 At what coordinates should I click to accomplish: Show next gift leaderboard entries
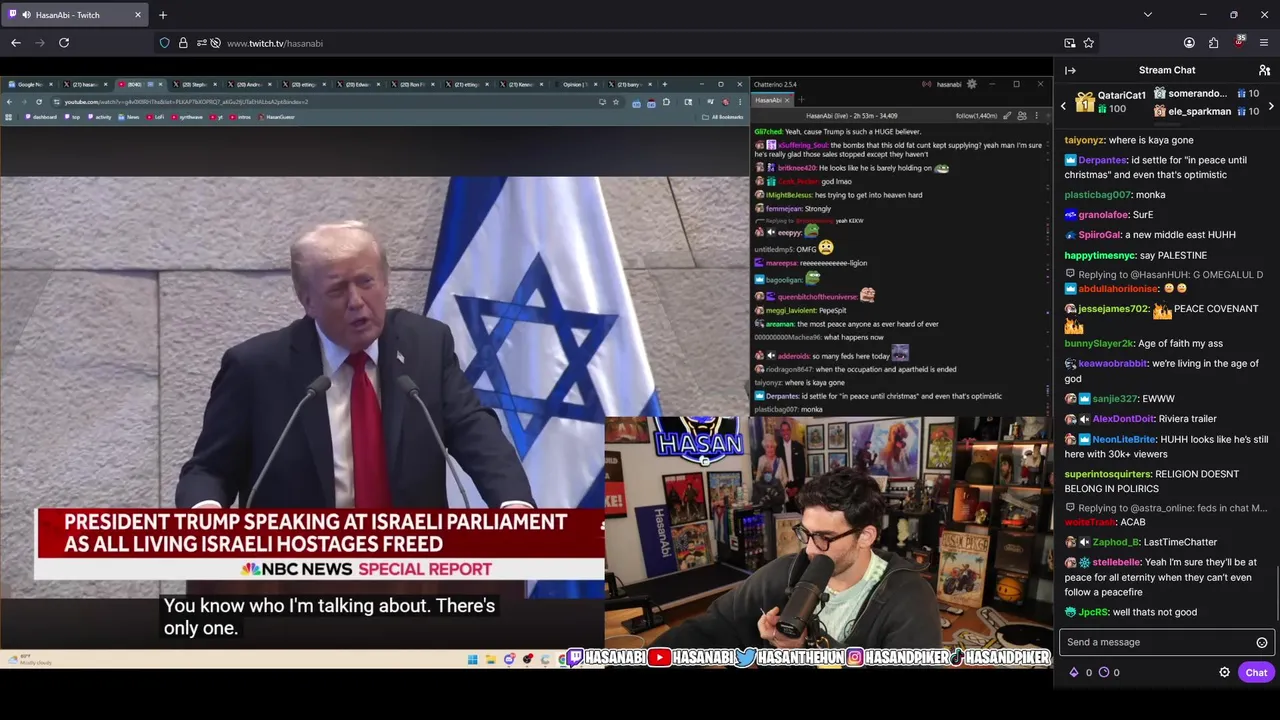pos(1271,105)
